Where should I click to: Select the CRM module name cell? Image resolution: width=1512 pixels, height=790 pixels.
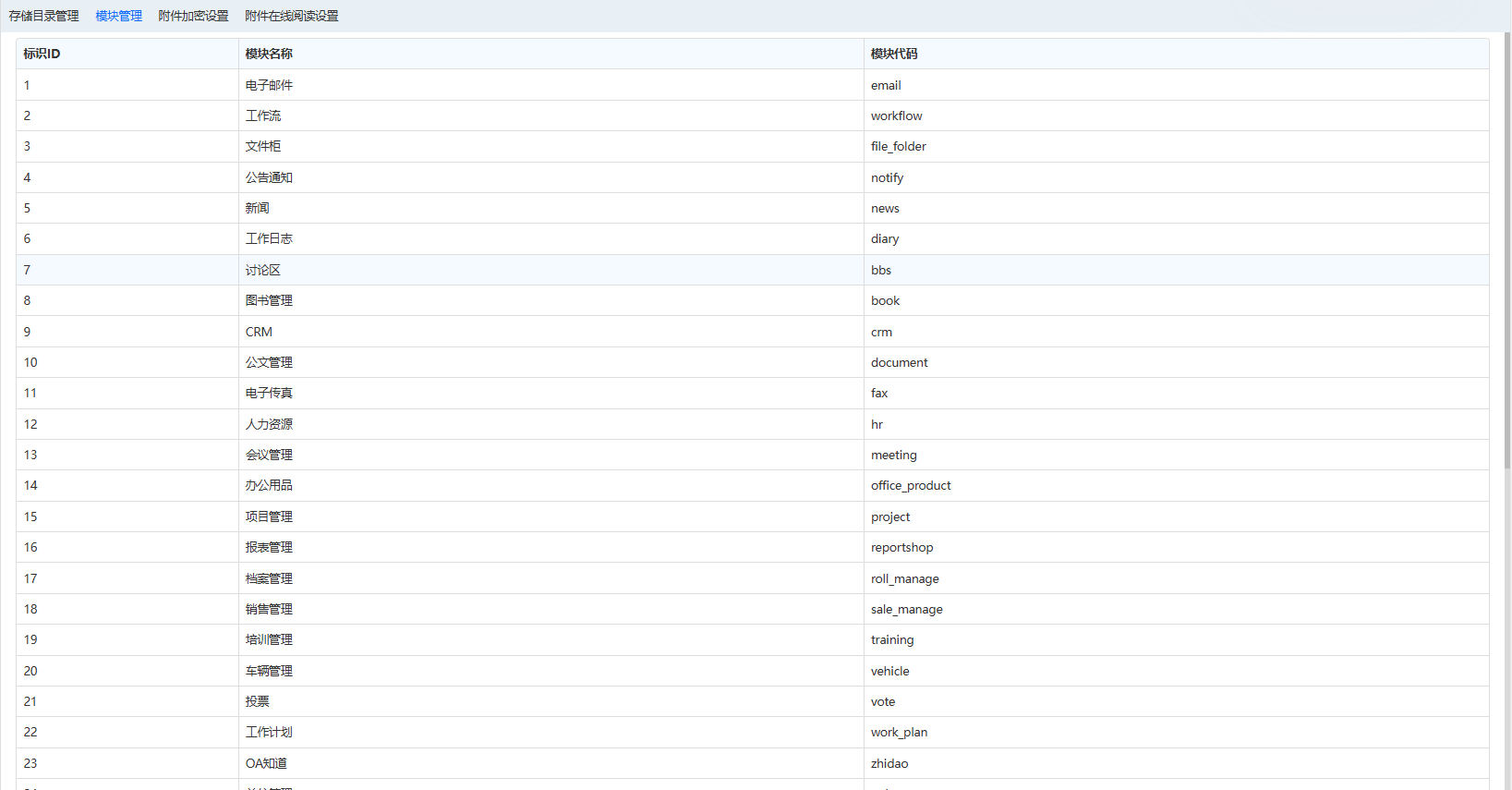tap(259, 332)
